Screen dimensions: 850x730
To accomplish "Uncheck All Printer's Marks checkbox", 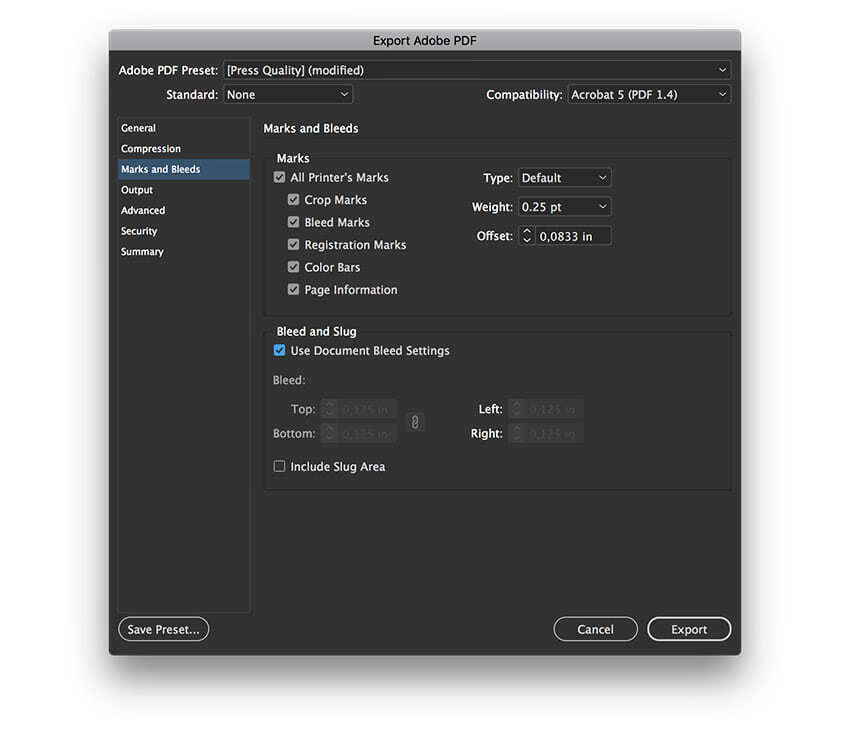I will coord(280,177).
